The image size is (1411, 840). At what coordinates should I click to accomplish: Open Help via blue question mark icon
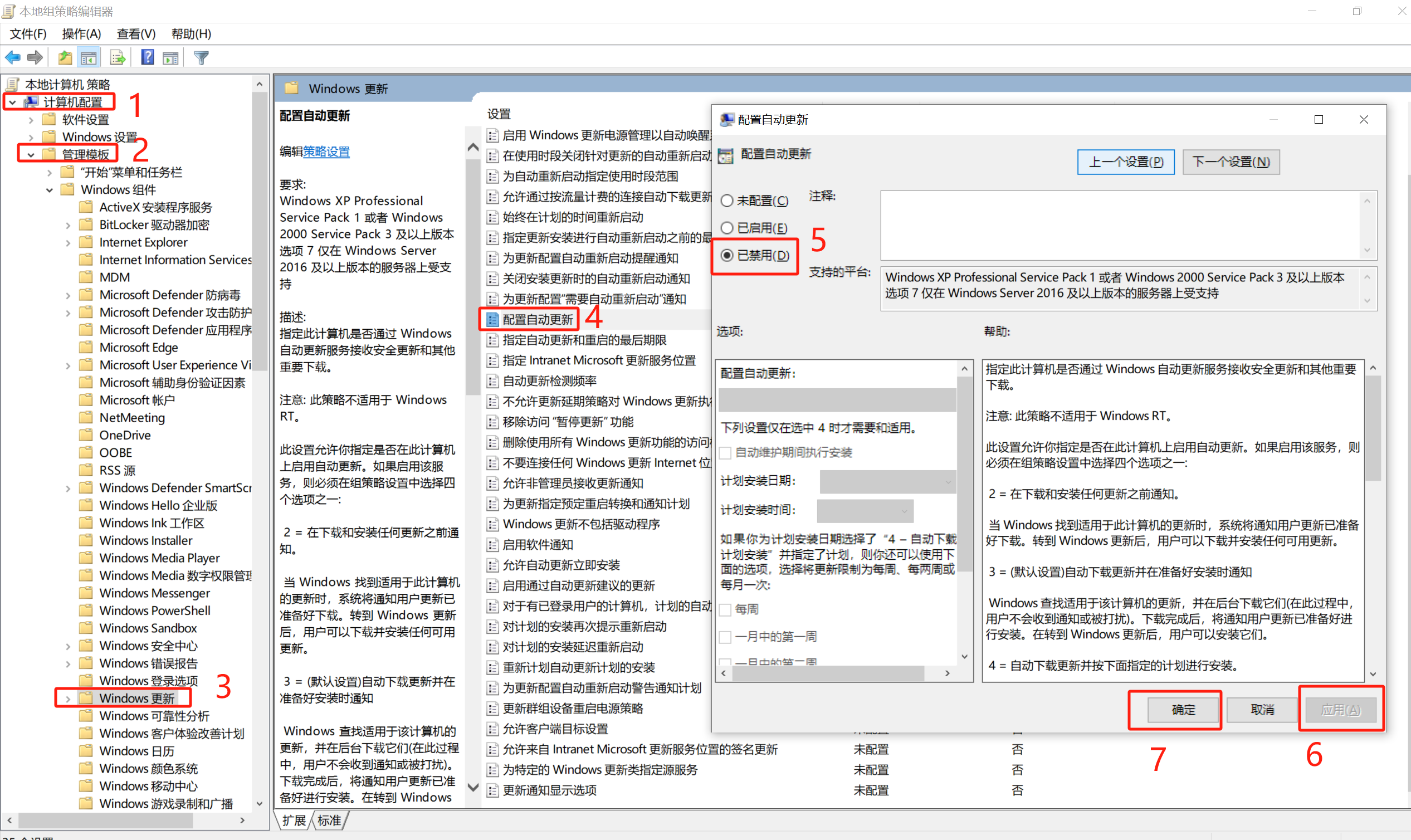pyautogui.click(x=147, y=57)
